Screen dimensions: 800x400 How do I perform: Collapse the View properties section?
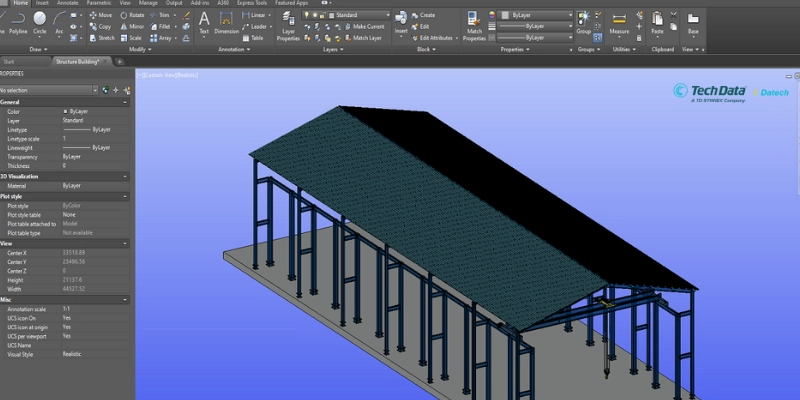pyautogui.click(x=126, y=244)
